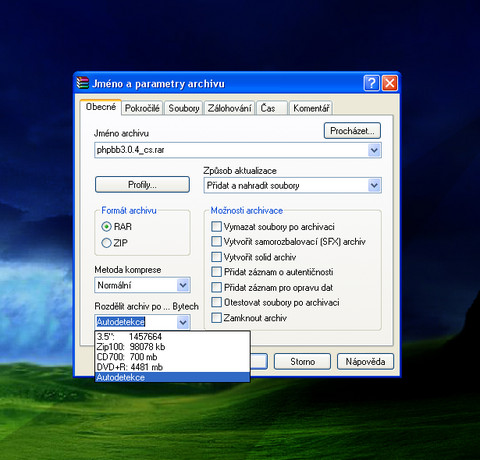Choose DVD+R: 4481 mb option
The image size is (480, 460).
tap(172, 367)
